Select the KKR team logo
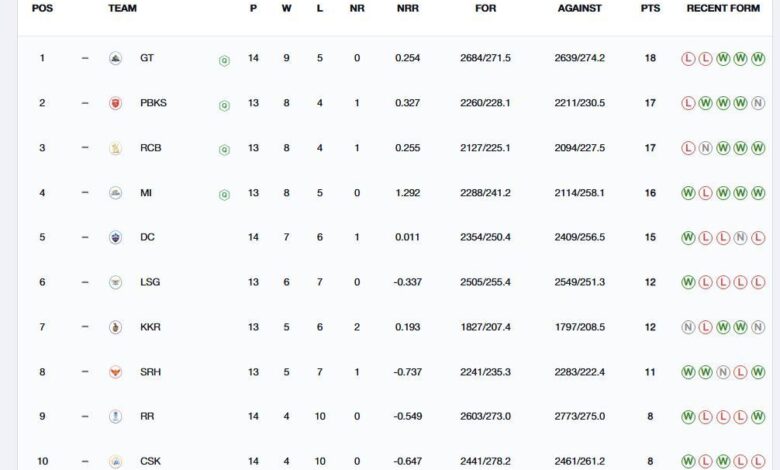Screen dimensions: 780x470 pos(115,327)
